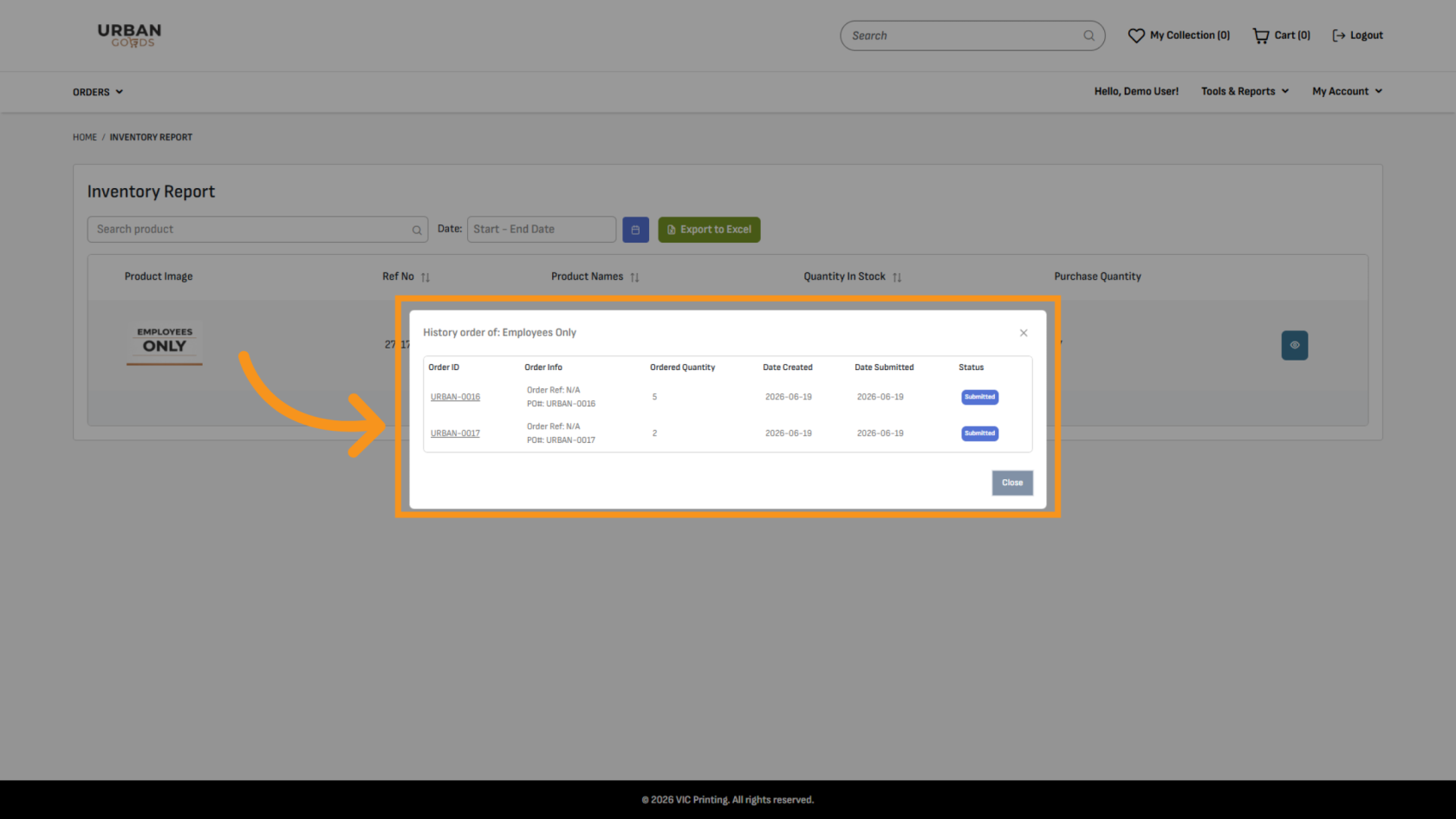
Task: Click the Start - End Date field
Action: (542, 230)
